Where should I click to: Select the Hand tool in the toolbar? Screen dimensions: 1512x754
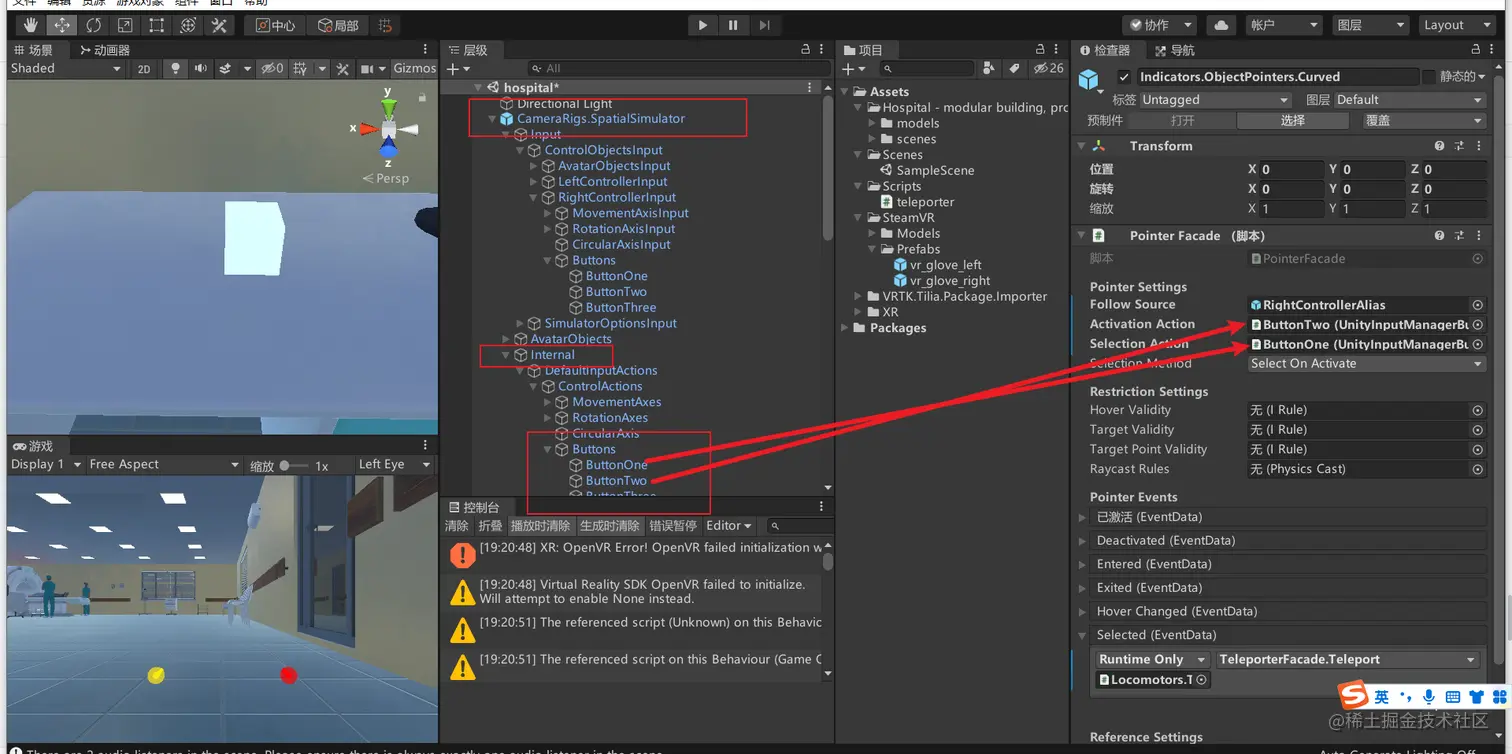[x=30, y=25]
